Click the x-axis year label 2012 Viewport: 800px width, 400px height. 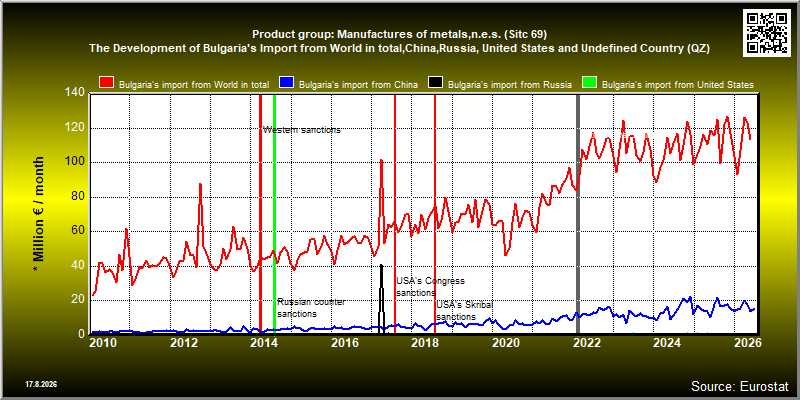(x=183, y=343)
